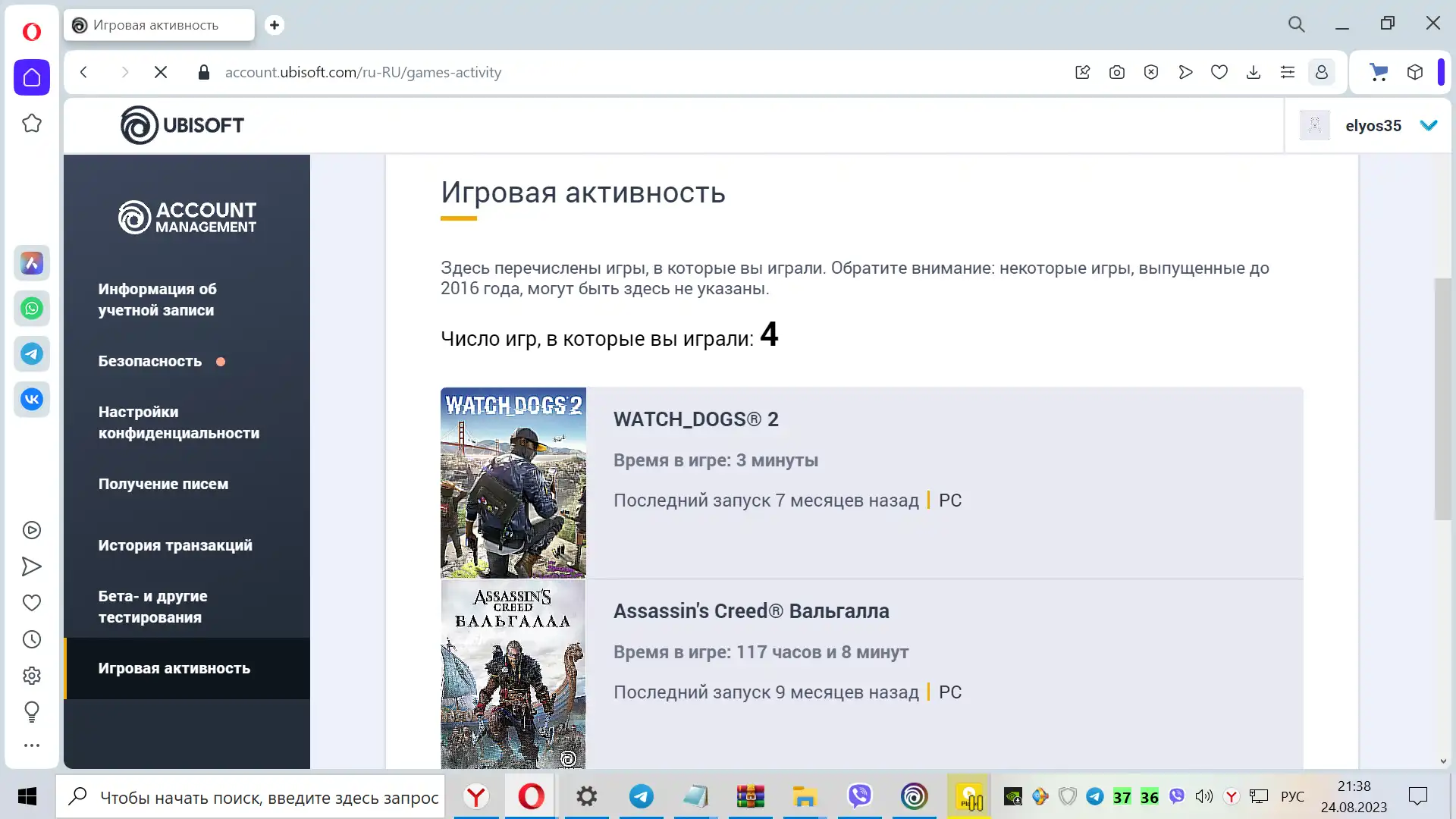The height and width of the screenshot is (819, 1456).
Task: Open Viber from the taskbar
Action: [x=859, y=797]
